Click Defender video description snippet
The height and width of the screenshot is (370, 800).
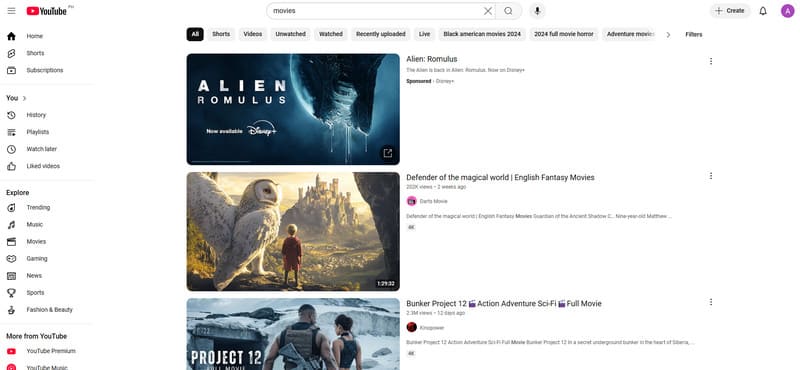539,216
